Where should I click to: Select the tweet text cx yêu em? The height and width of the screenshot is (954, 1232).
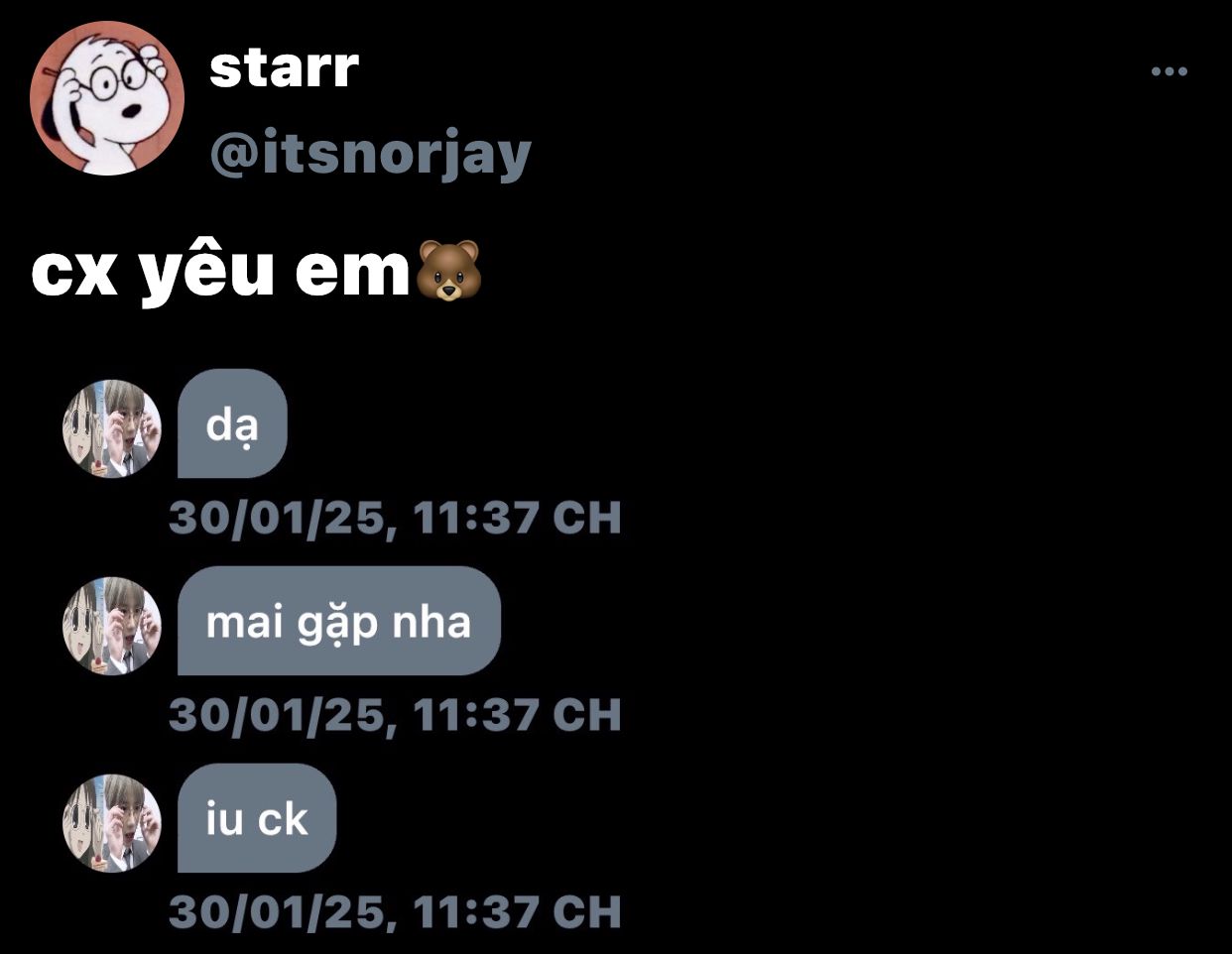pos(220,271)
